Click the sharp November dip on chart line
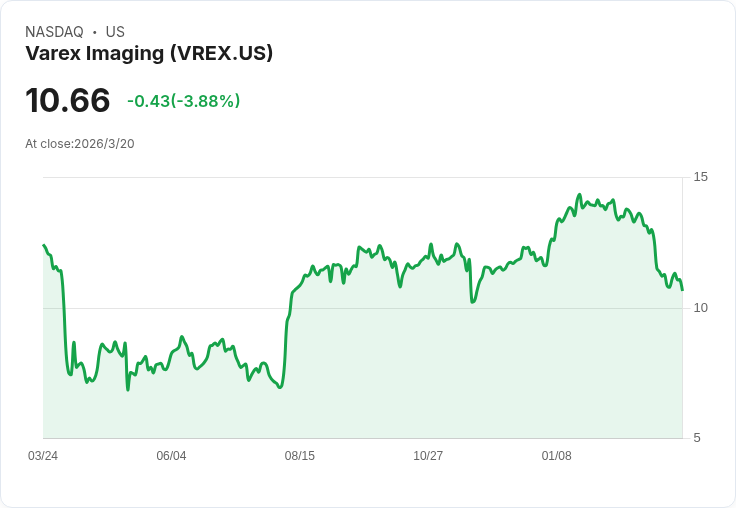 pos(472,302)
